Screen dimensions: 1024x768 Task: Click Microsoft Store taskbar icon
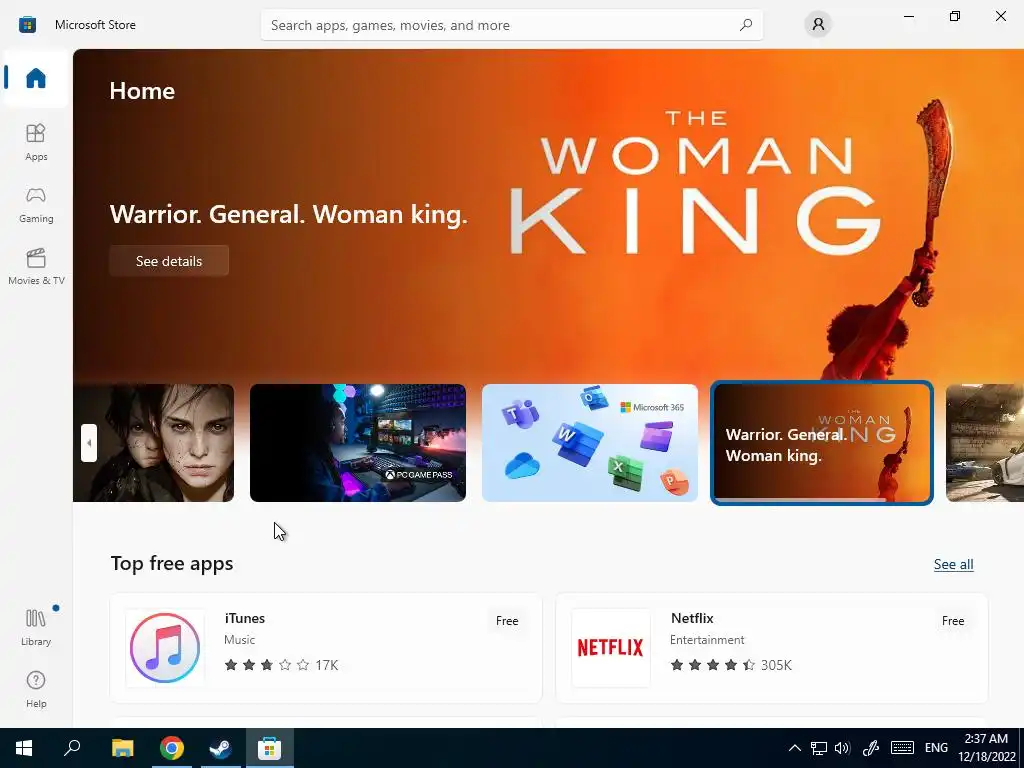coord(269,748)
